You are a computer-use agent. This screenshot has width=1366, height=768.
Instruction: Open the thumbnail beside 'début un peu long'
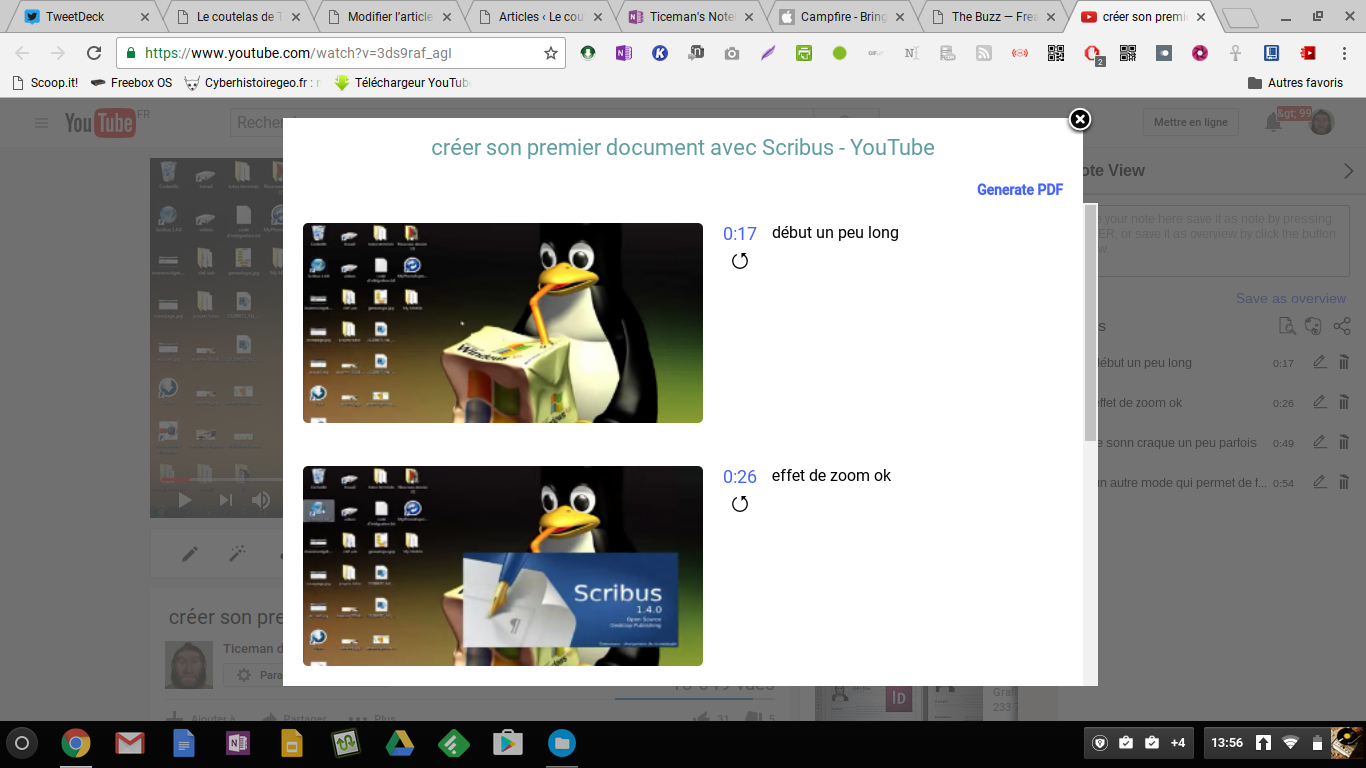click(503, 323)
